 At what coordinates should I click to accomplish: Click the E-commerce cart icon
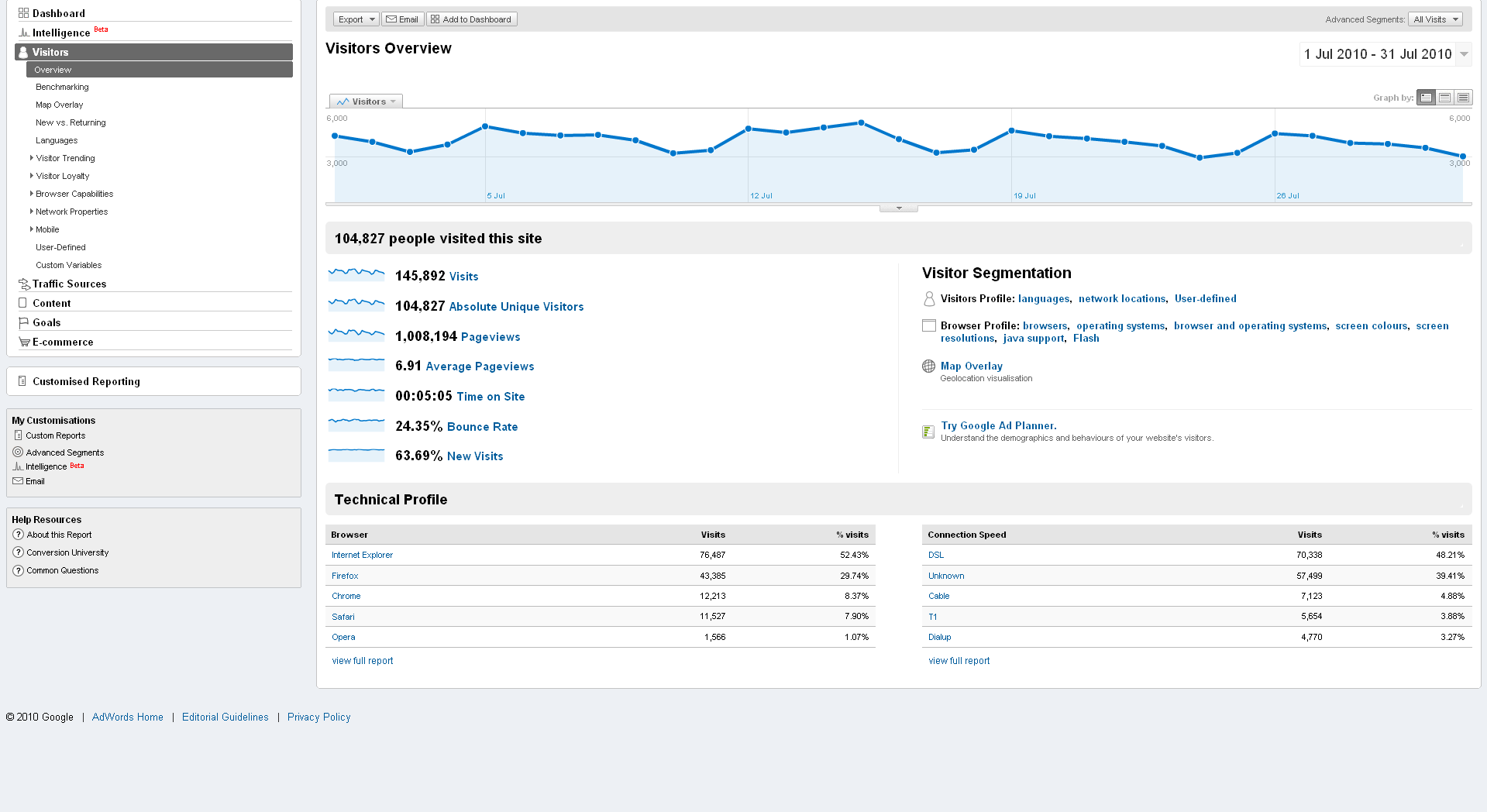tap(24, 342)
